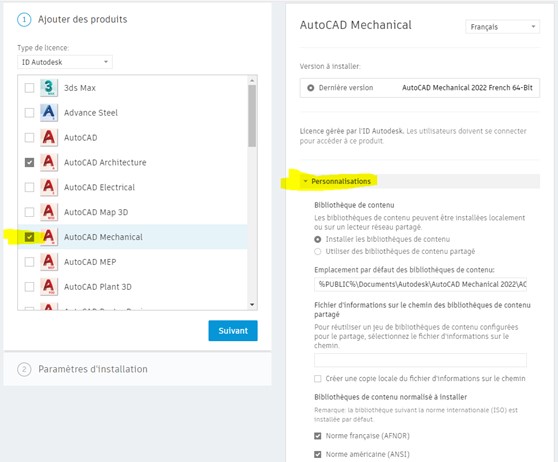The width and height of the screenshot is (558, 462).
Task: Click the product list scroll-up arrow
Action: (x=252, y=80)
